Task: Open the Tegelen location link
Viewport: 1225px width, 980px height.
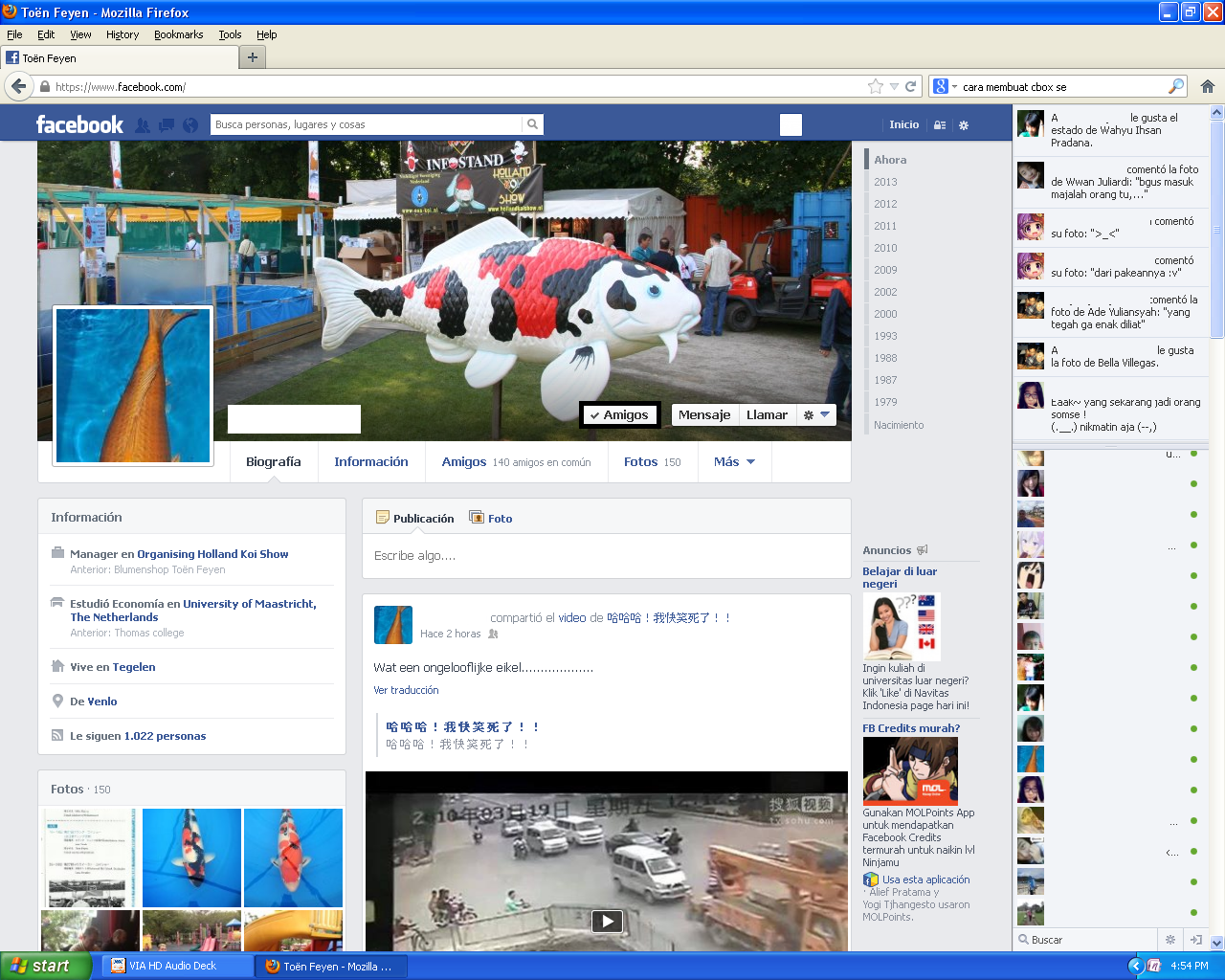Action: tap(134, 667)
